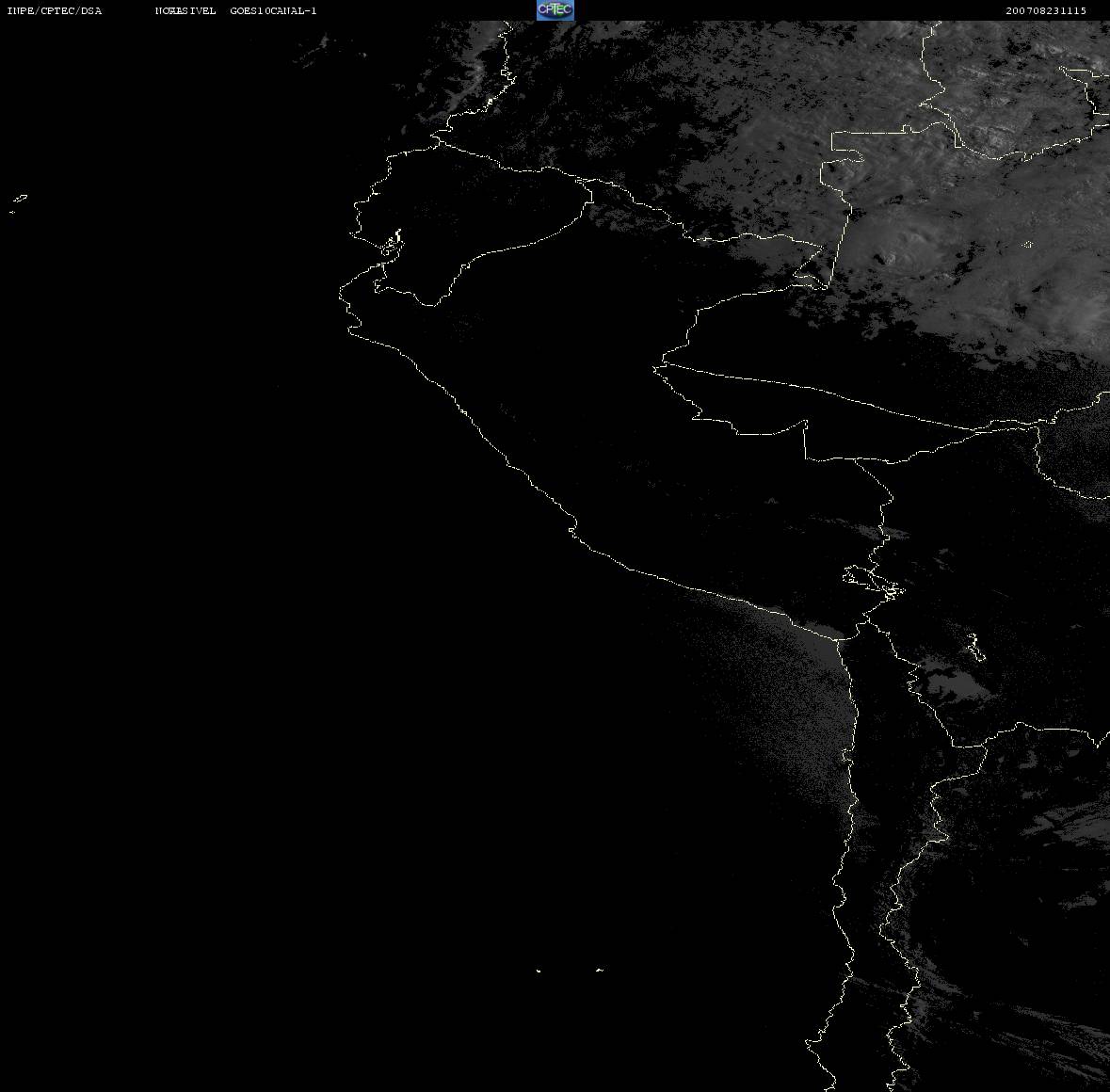Click the CPTEC logo in the header

pyautogui.click(x=555, y=10)
